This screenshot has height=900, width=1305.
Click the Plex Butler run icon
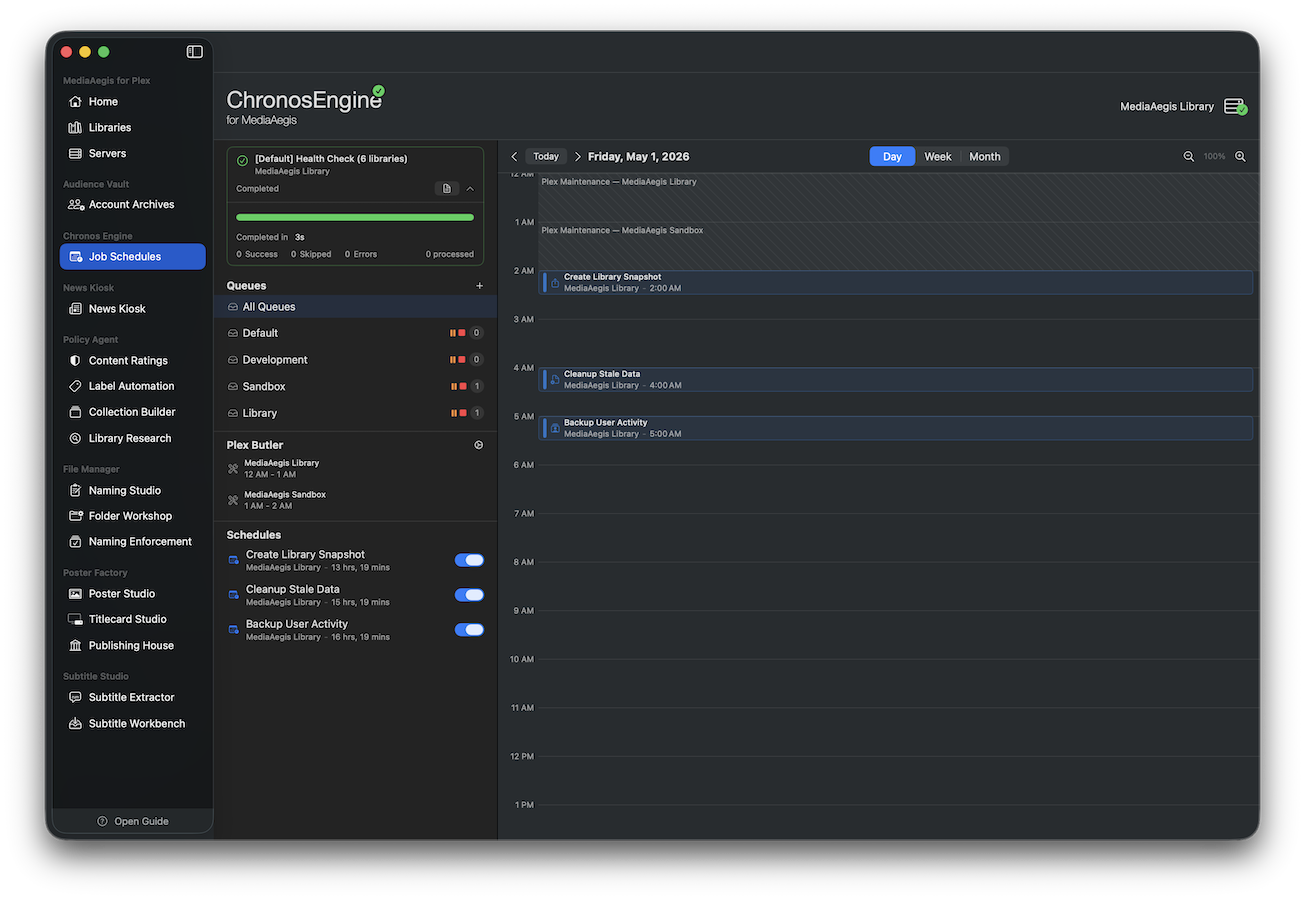tap(479, 445)
